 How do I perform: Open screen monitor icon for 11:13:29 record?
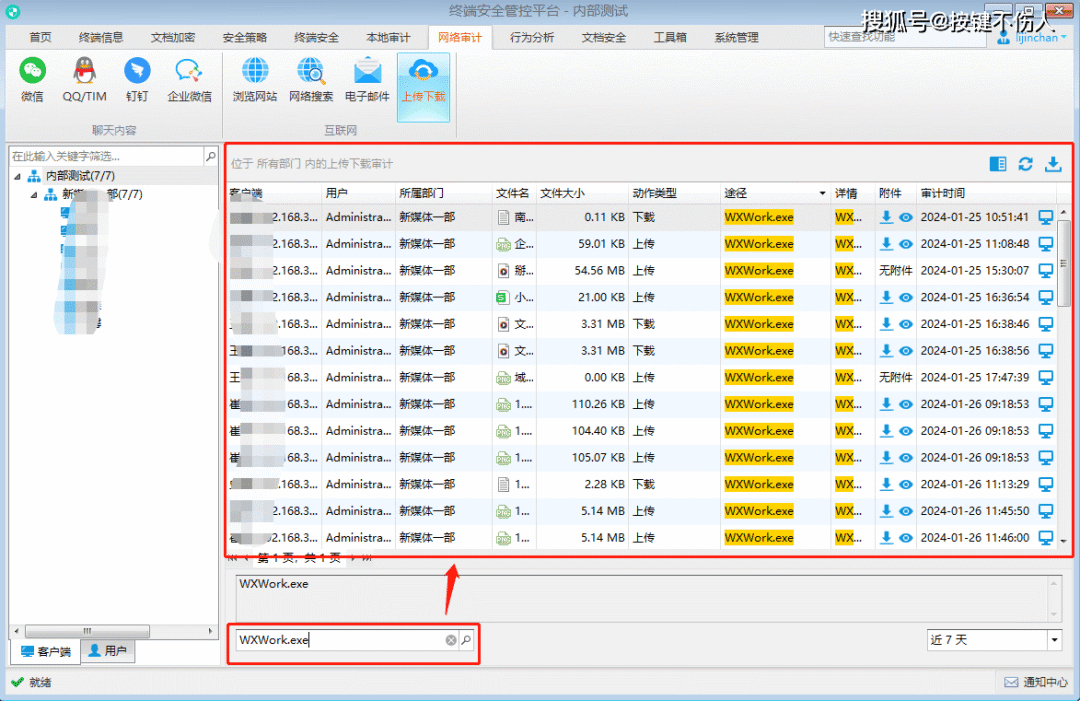pyautogui.click(x=1046, y=485)
